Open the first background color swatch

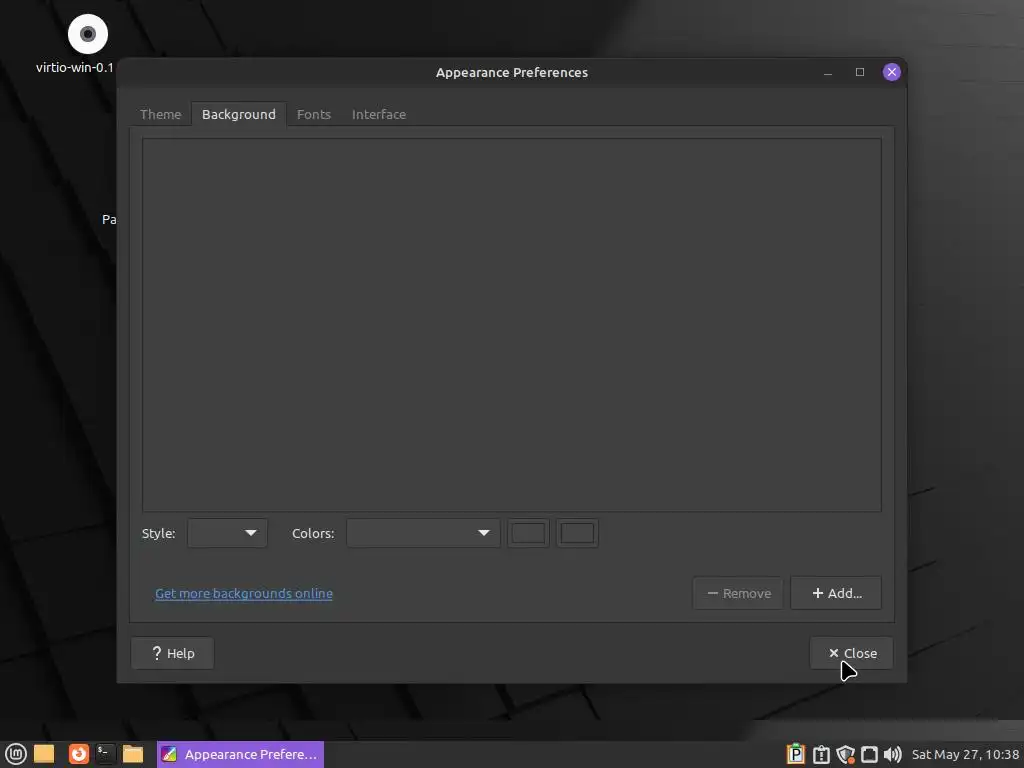(528, 533)
